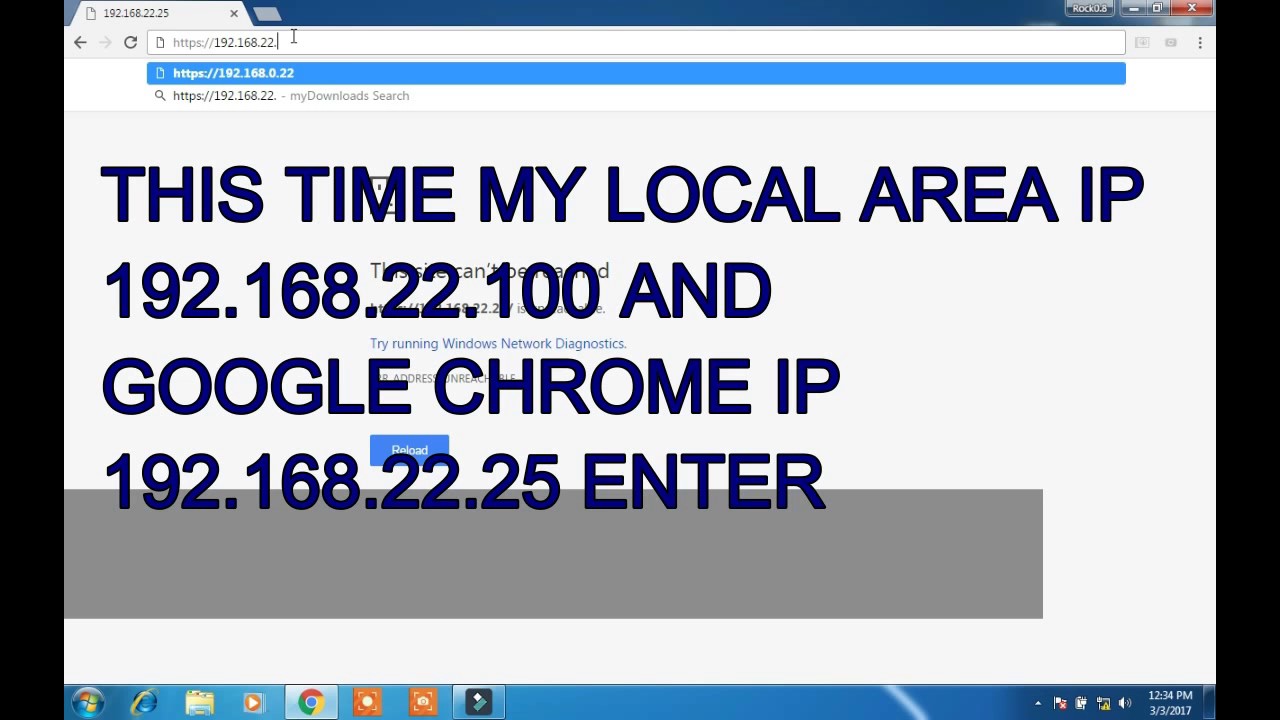The height and width of the screenshot is (720, 1280).
Task: Open Windows Media Player from the taskbar
Action: coord(253,703)
